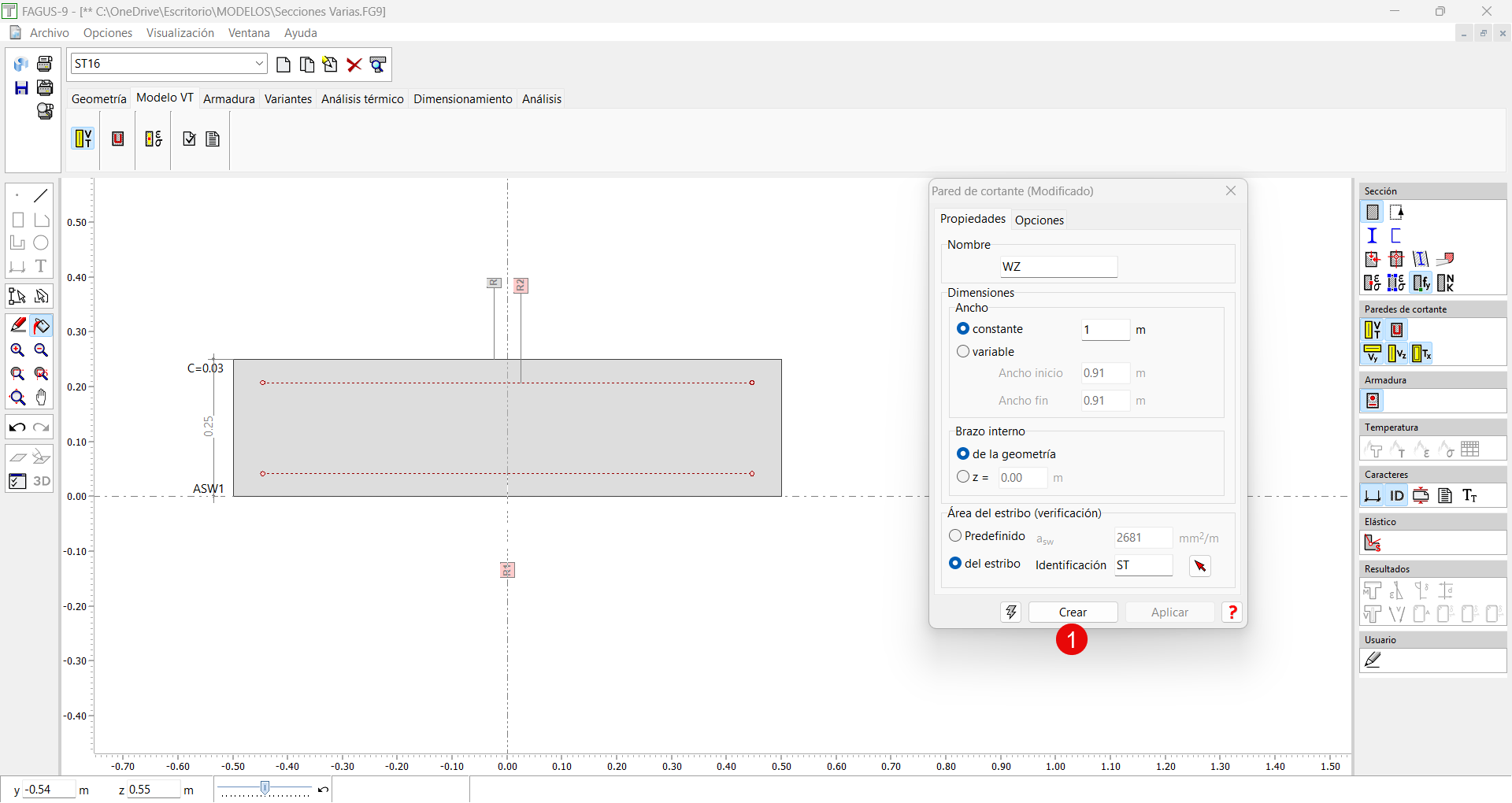Open the Visualización menu

(180, 33)
